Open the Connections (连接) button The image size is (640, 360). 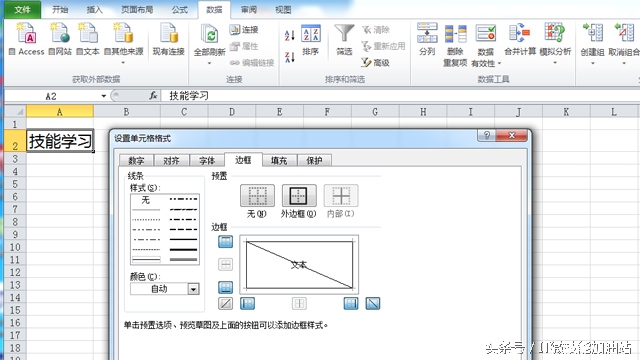pos(244,29)
